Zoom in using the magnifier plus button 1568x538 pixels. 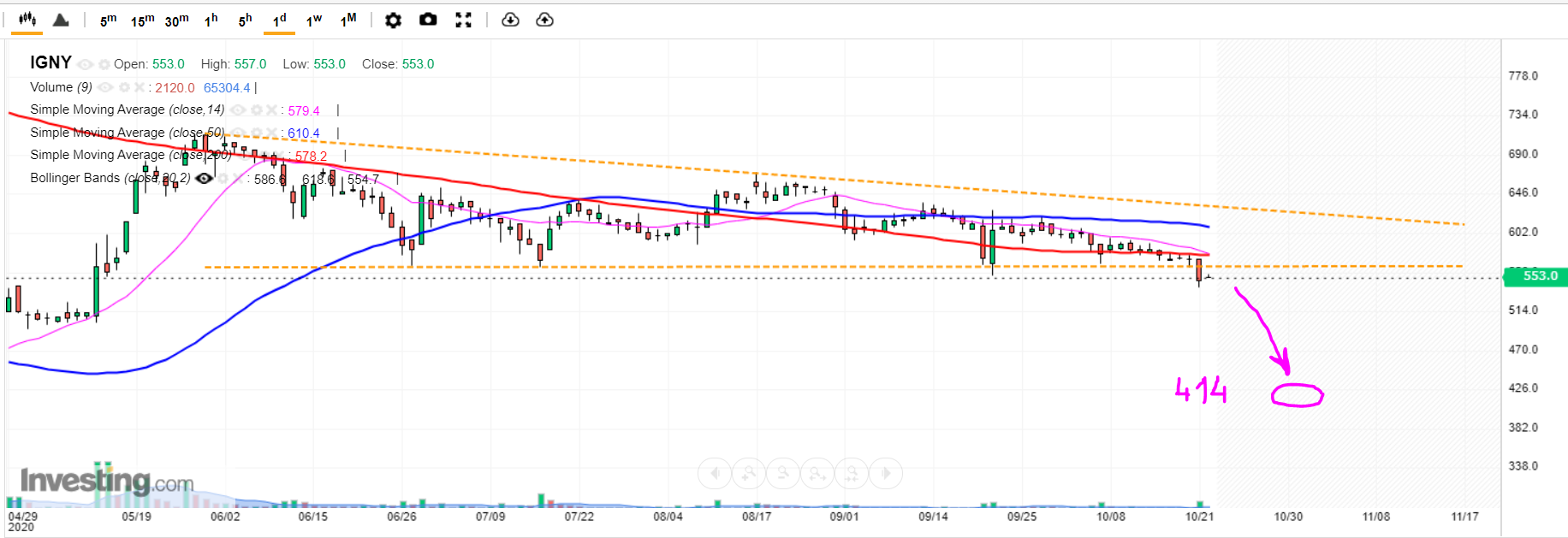(x=749, y=473)
